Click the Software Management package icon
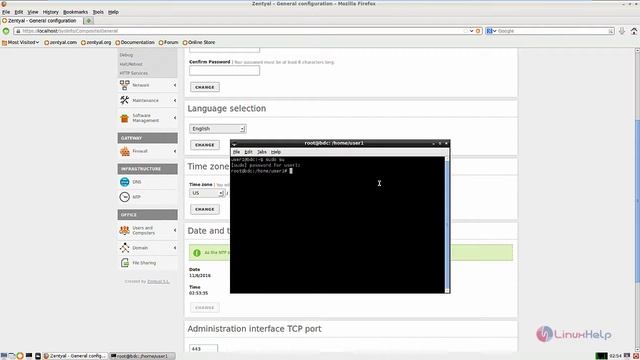The height and width of the screenshot is (360, 640). [124, 118]
